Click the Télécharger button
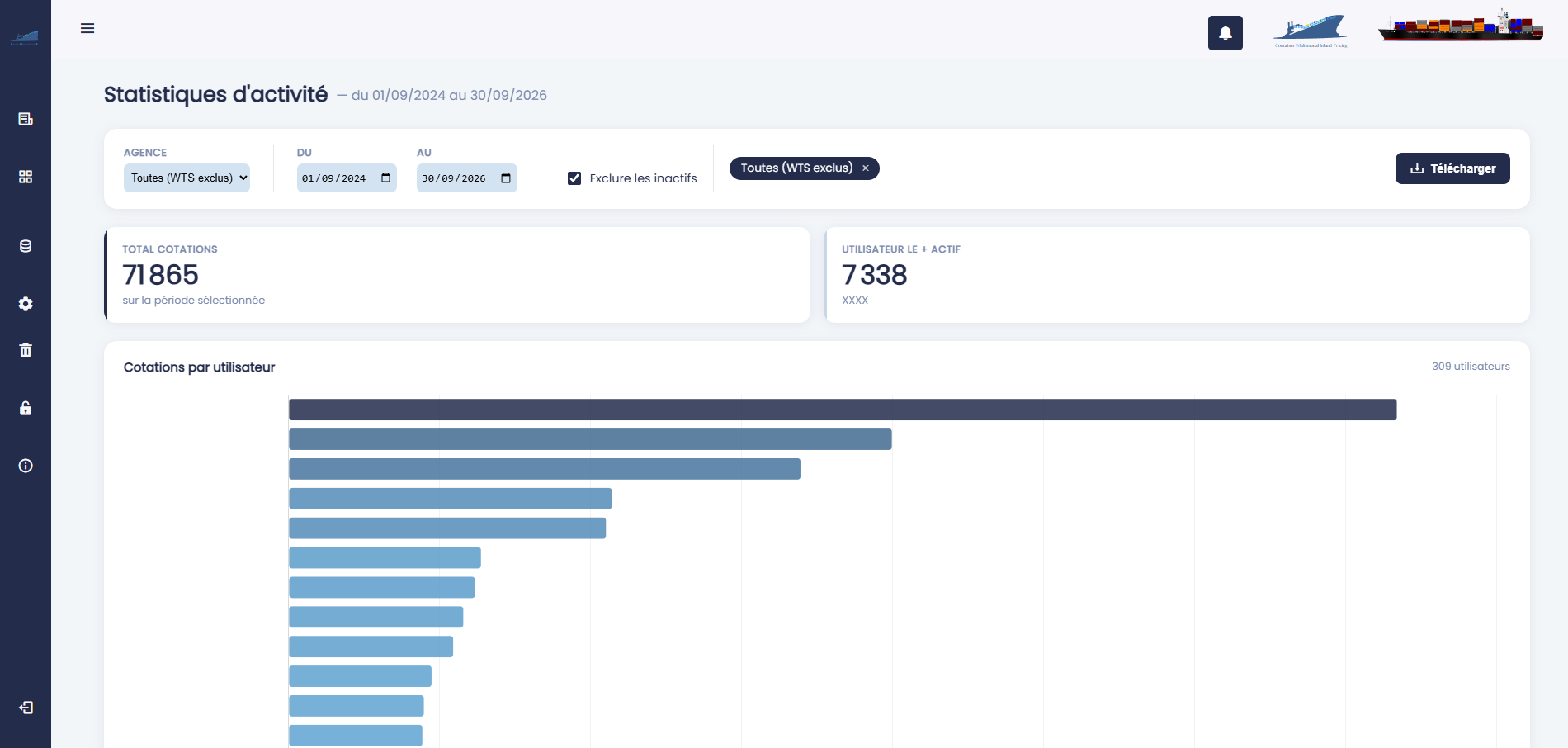Screen dimensions: 1568x748 1452,168
